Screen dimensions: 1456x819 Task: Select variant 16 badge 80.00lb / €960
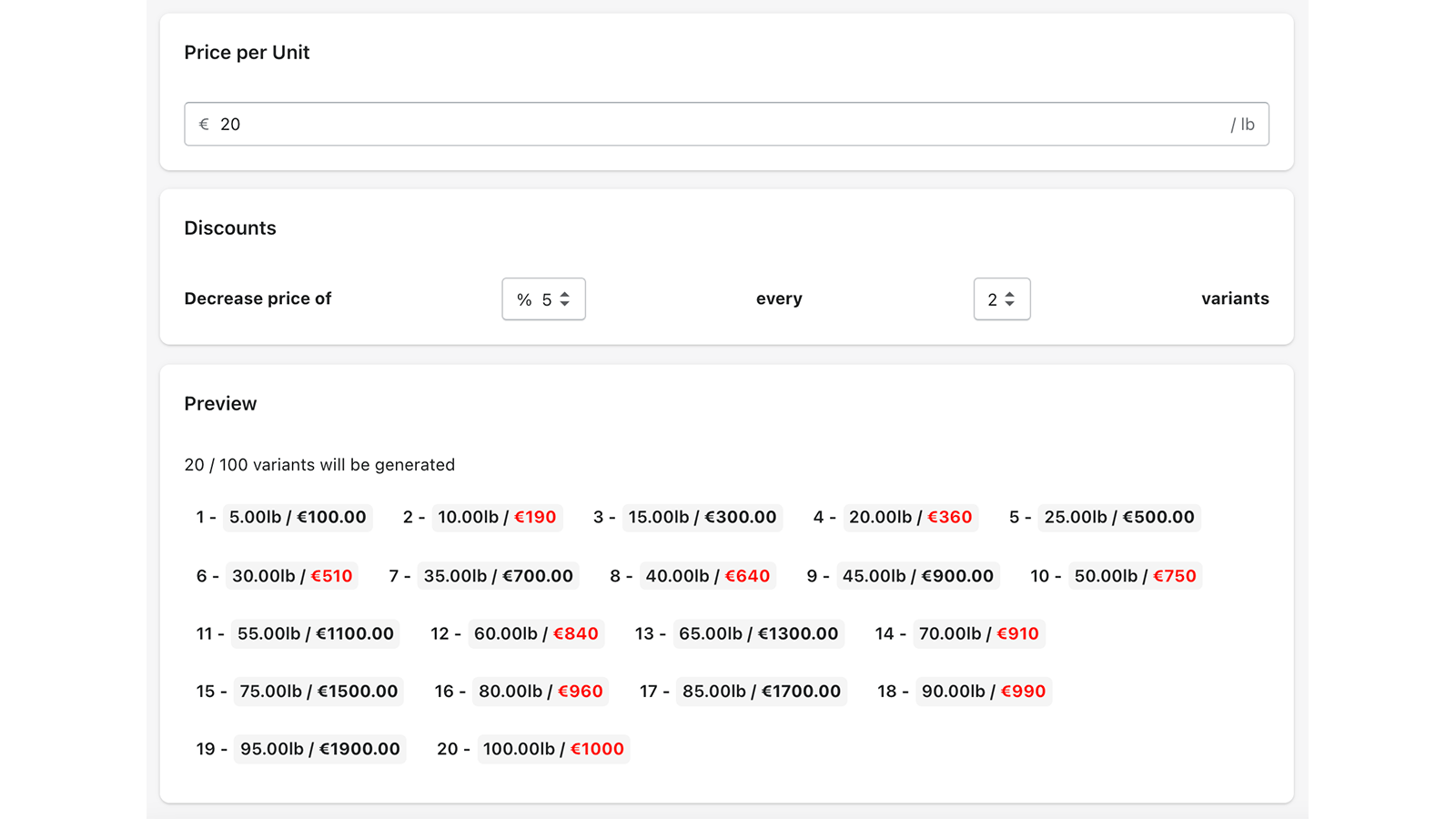[x=540, y=692]
